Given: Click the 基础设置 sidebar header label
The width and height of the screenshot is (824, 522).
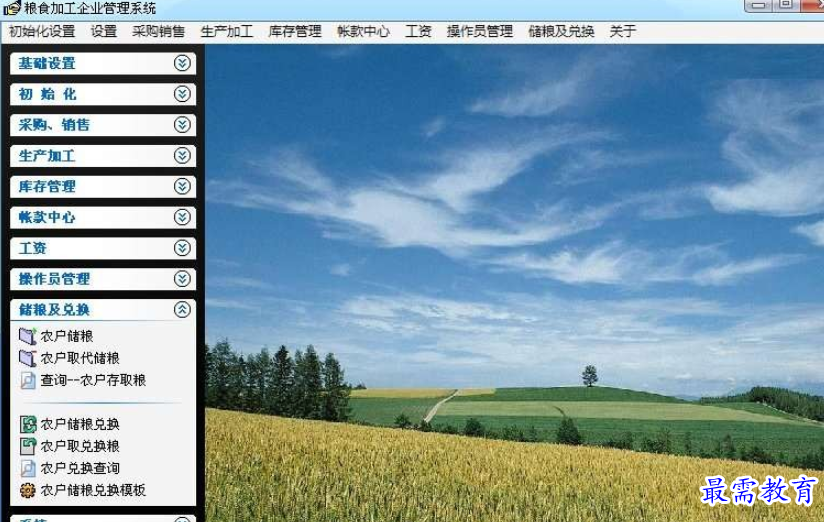Looking at the screenshot, I should 47,63.
